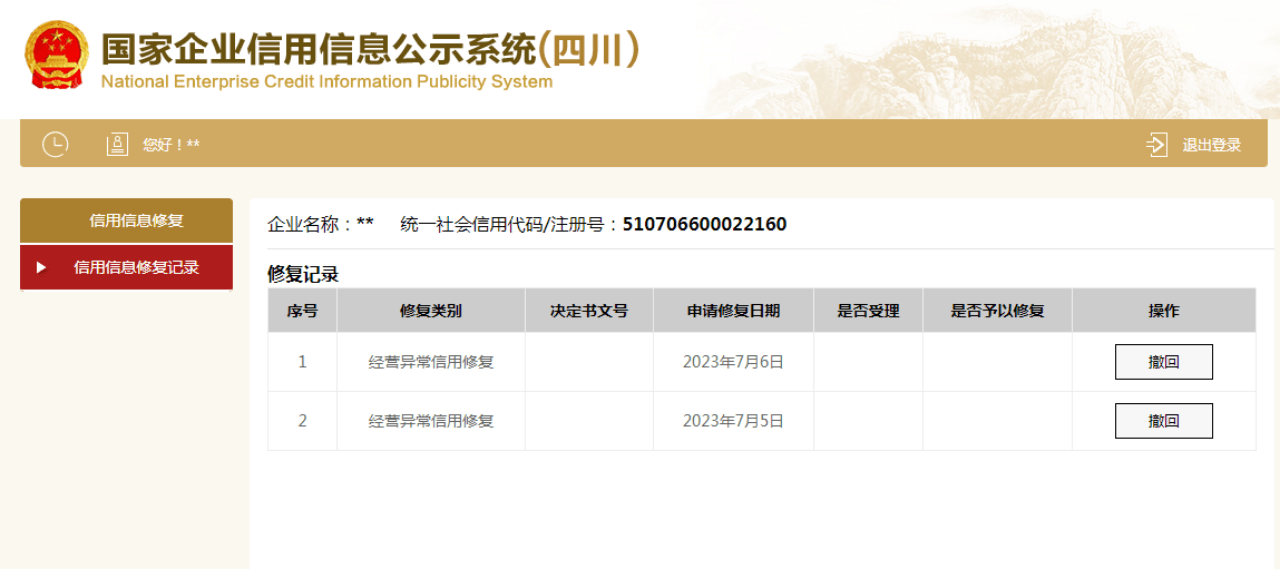Click the user profile badge icon
The height and width of the screenshot is (569, 1280).
pos(118,144)
